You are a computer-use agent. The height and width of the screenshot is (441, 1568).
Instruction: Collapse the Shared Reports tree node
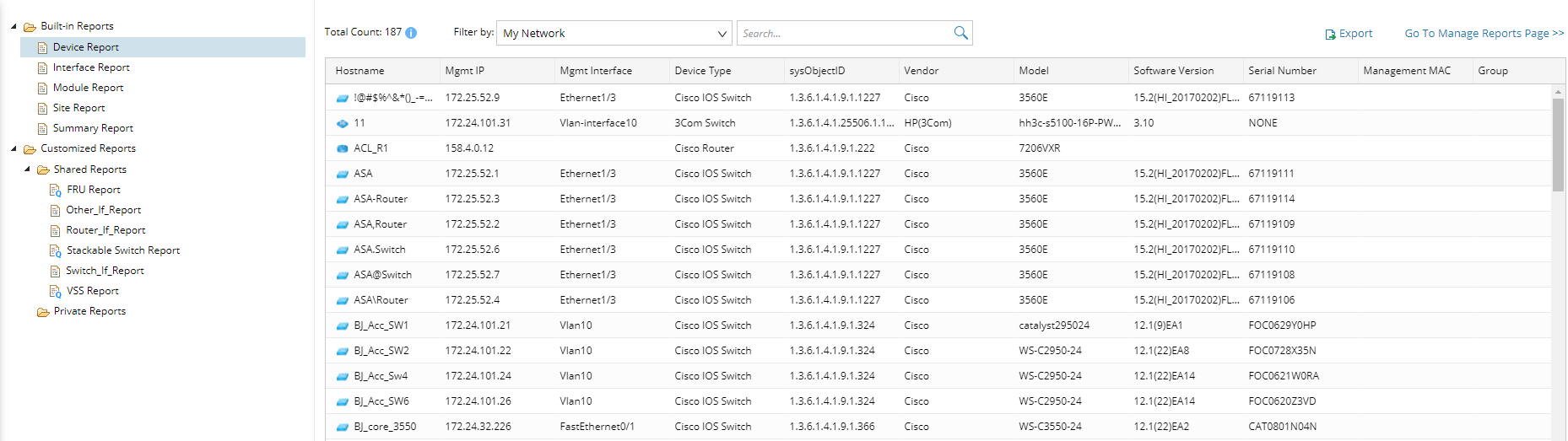pos(27,169)
